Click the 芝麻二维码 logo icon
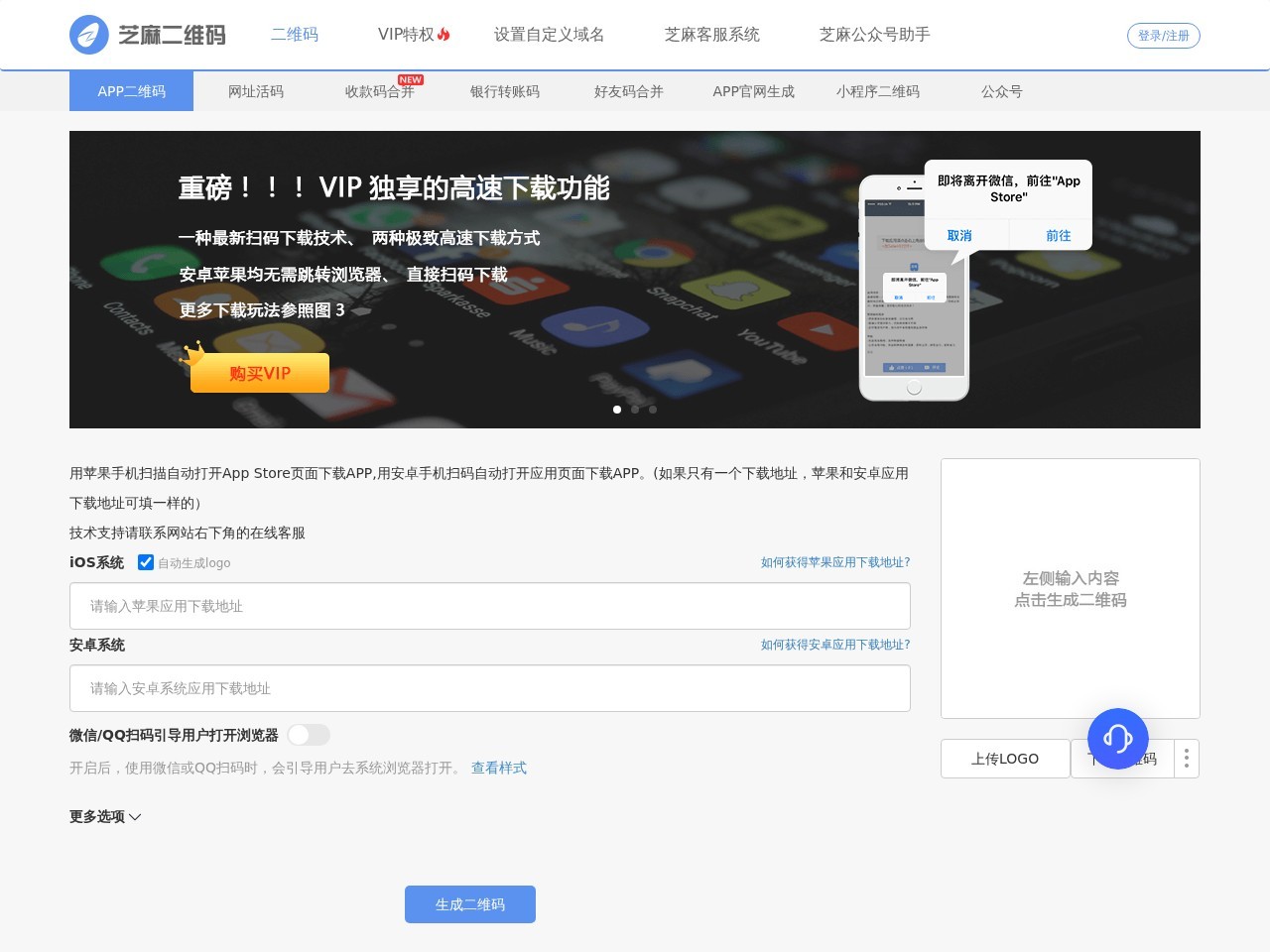1270x952 pixels. pyautogui.click(x=88, y=35)
